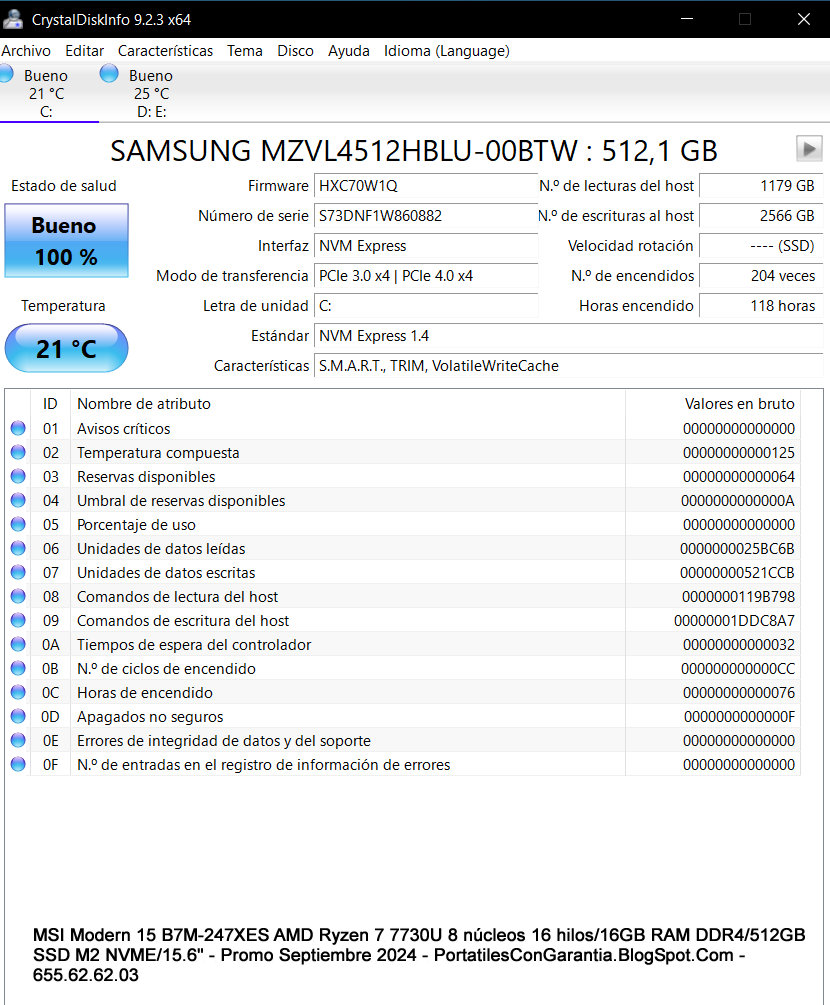
Task: Click status orb for N.º de ciclos de encendido
Action: pyautogui.click(x=18, y=668)
